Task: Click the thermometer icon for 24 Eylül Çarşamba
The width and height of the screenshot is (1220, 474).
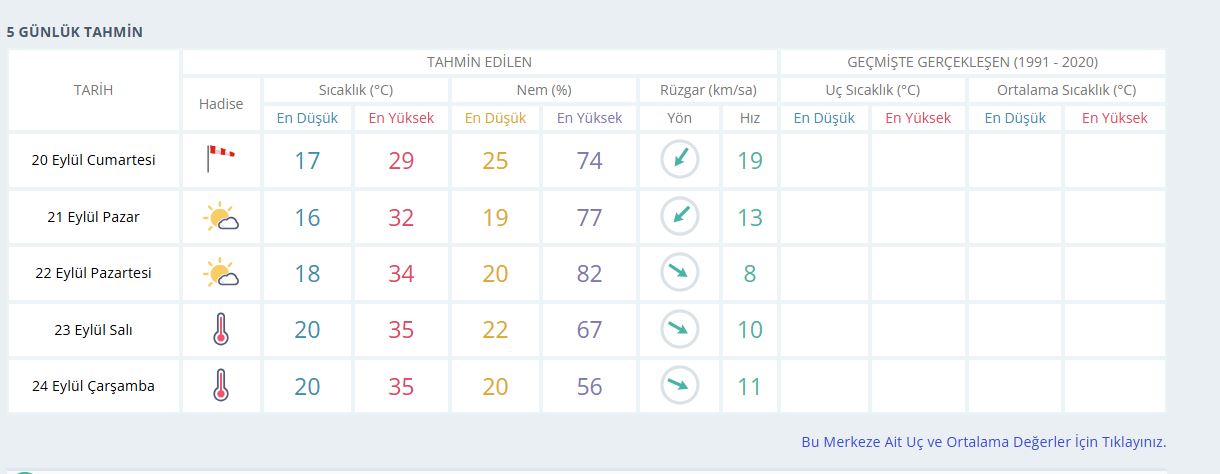Action: click(221, 385)
